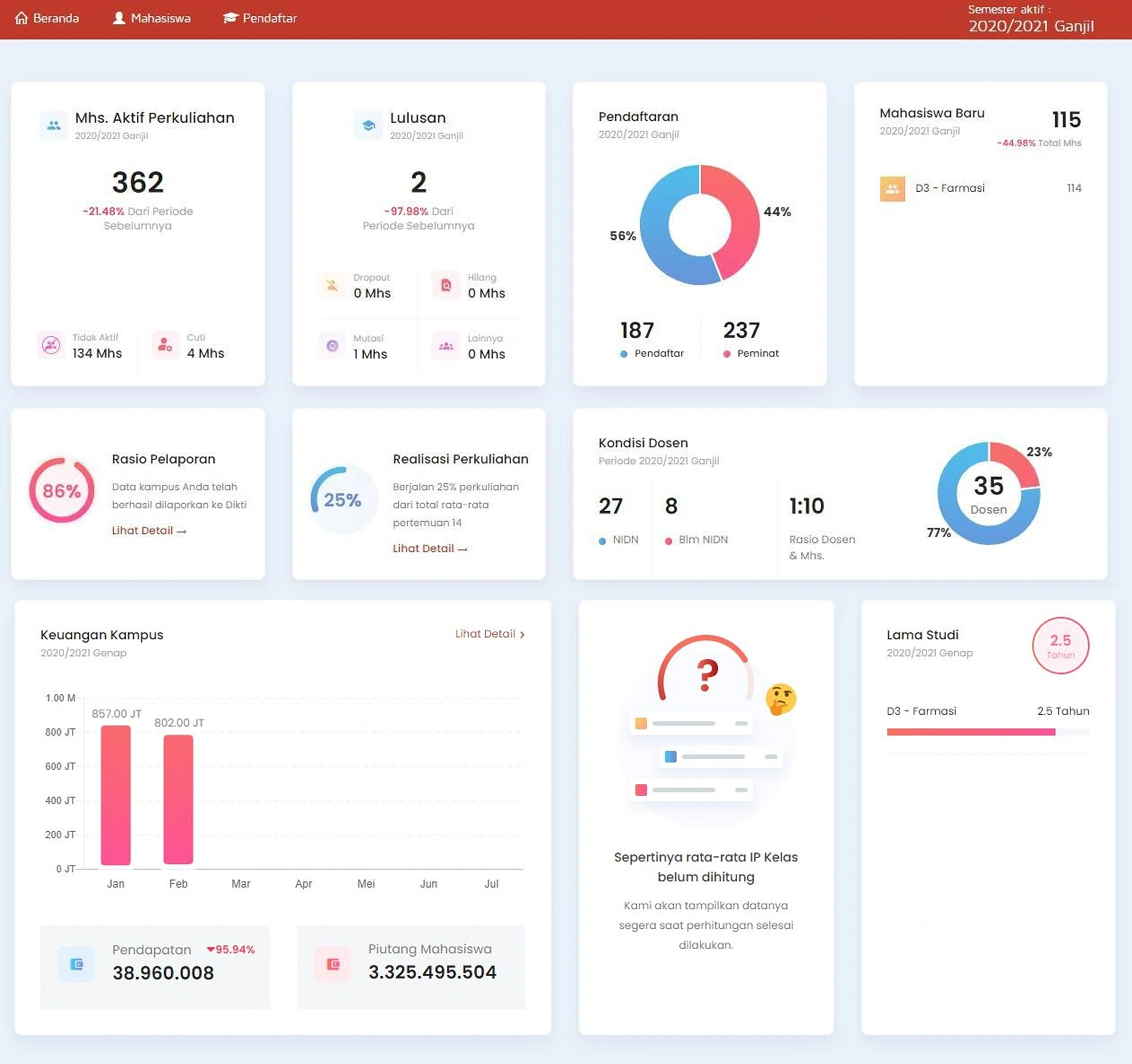Screen dimensions: 1132x1064
Task: Click the red Blm NIDN legend dot
Action: [x=669, y=541]
